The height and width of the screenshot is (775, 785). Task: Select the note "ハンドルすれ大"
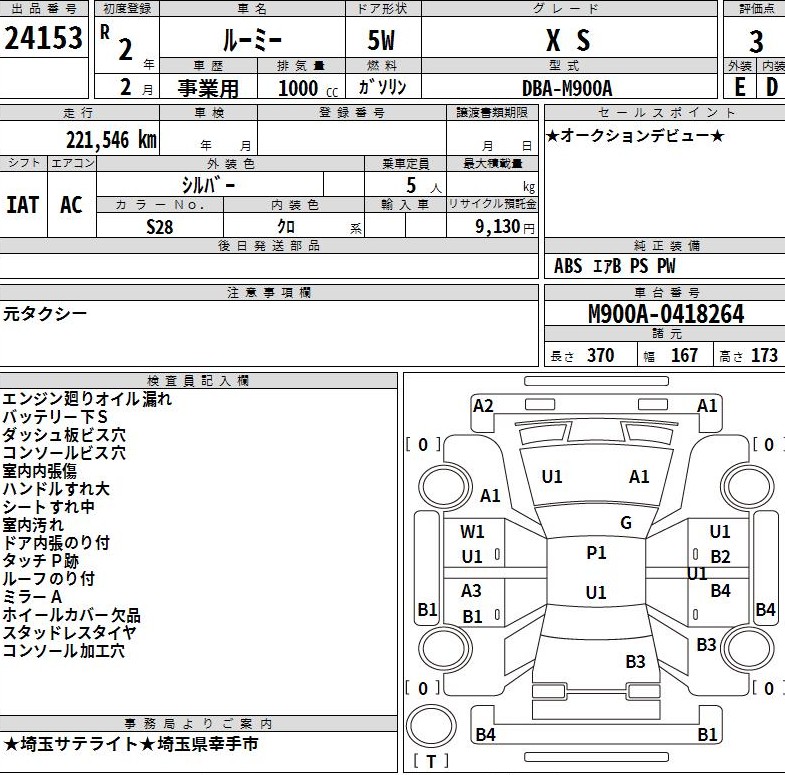(56, 489)
